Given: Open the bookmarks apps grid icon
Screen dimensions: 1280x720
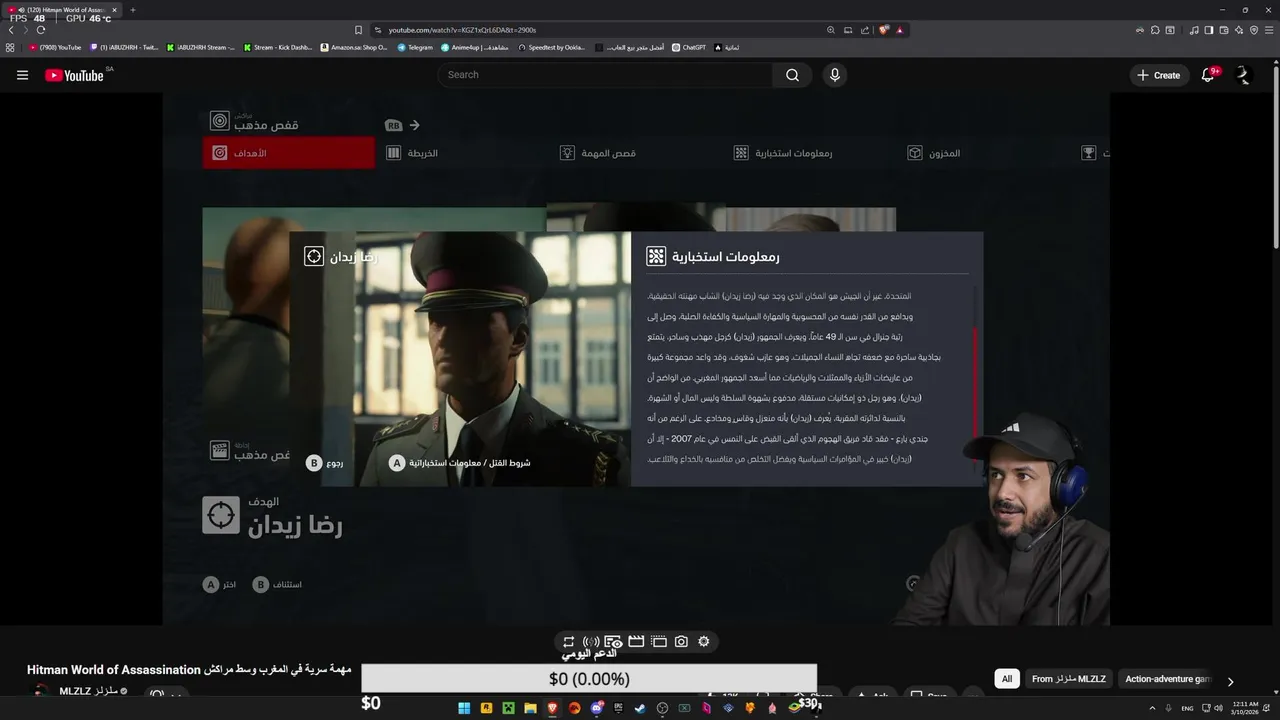Looking at the screenshot, I should pos(10,47).
